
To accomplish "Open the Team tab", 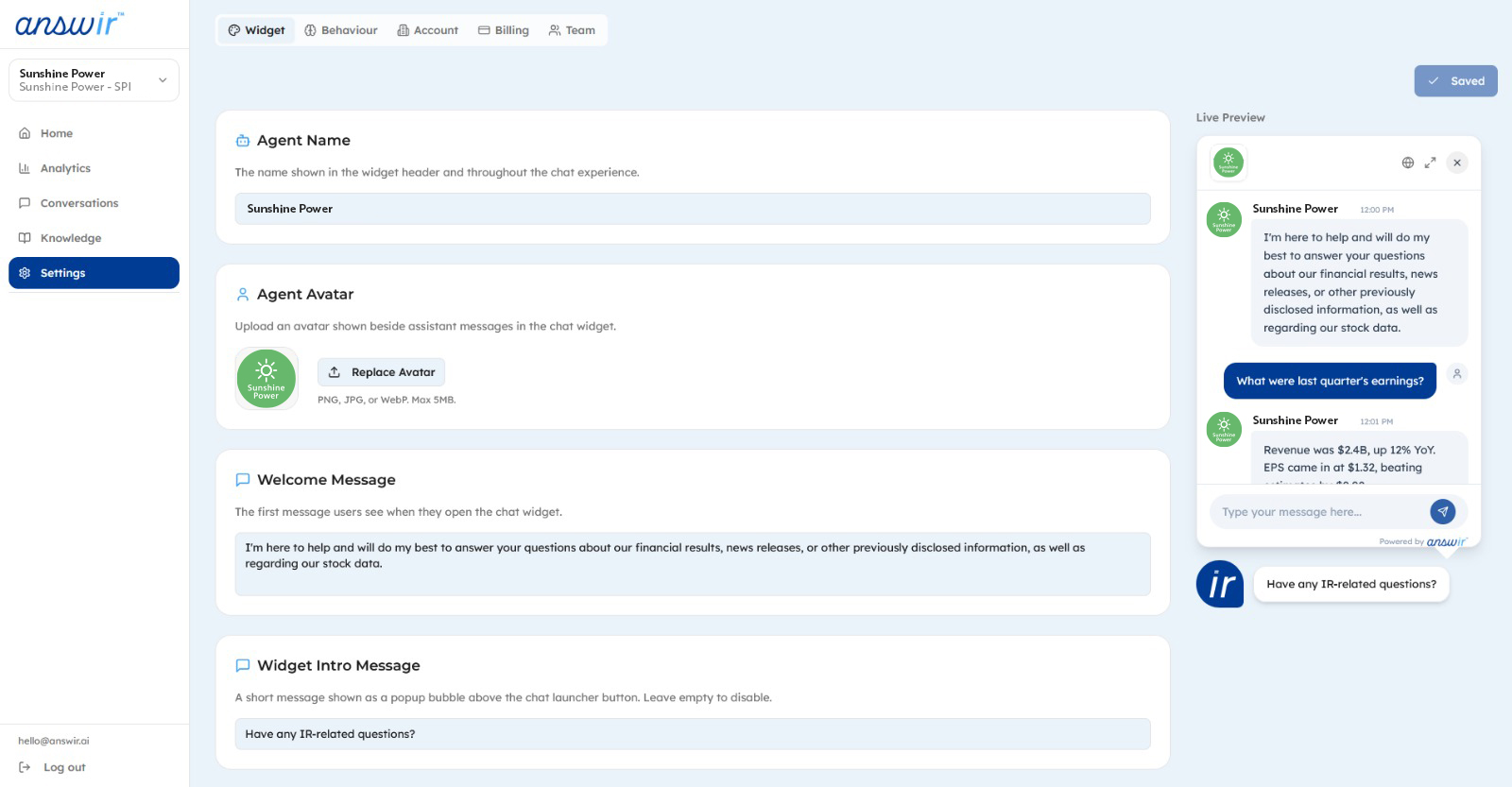I will 572,30.
